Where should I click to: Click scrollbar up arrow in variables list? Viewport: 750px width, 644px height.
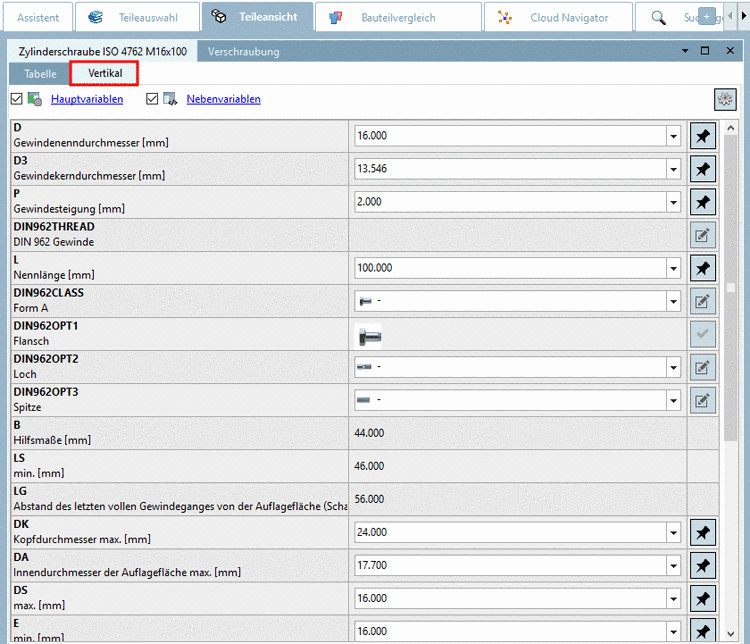pyautogui.click(x=730, y=128)
